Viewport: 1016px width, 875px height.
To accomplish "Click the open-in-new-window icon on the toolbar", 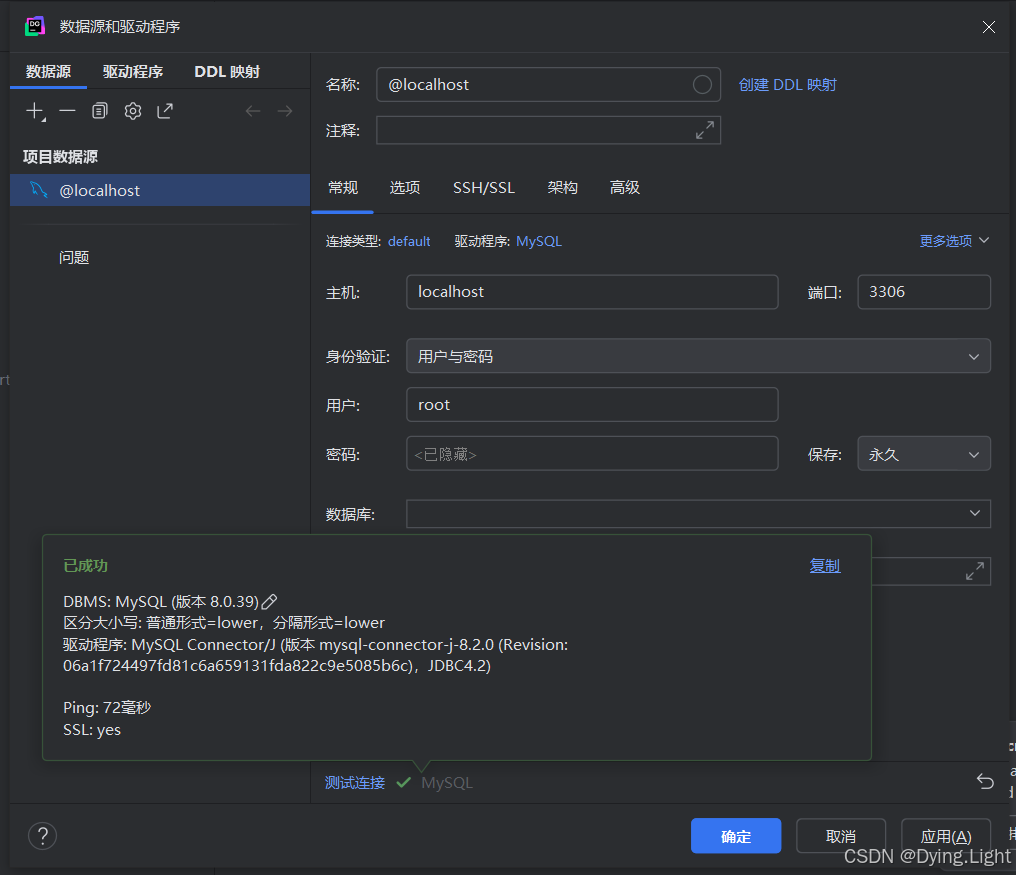I will (165, 111).
